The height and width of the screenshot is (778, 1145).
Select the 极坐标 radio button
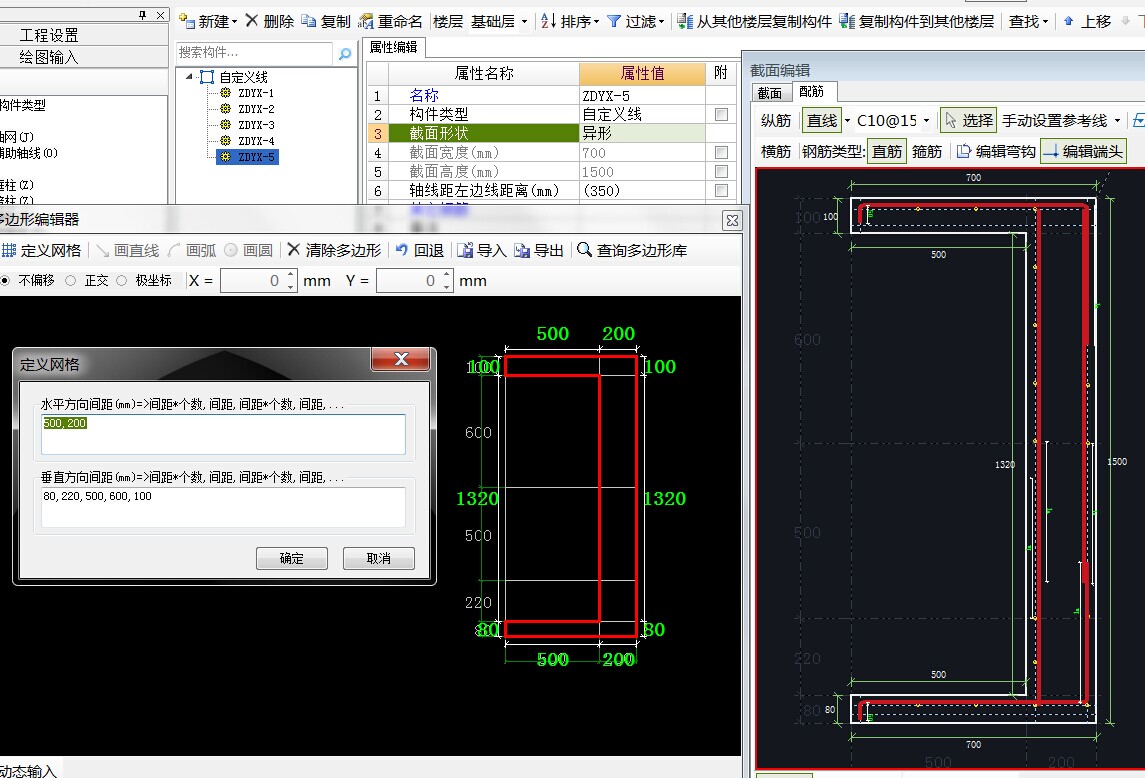122,281
